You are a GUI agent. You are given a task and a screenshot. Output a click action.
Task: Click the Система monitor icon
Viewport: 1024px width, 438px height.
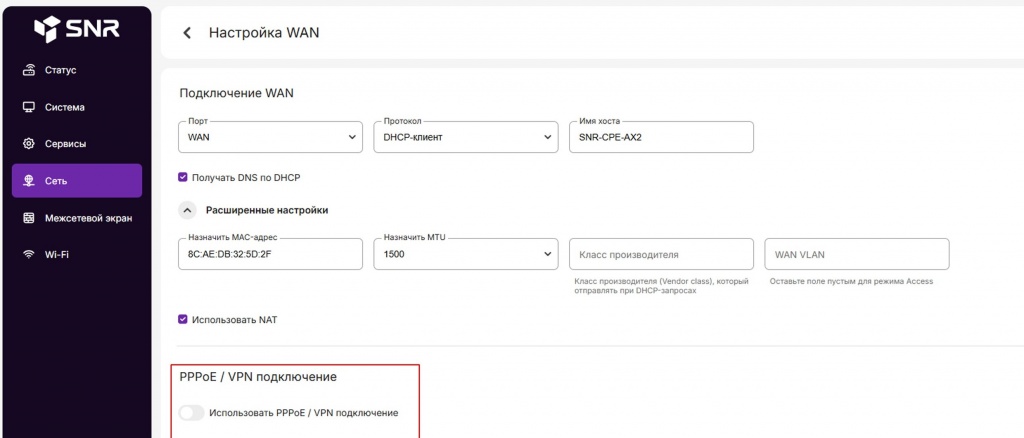29,107
